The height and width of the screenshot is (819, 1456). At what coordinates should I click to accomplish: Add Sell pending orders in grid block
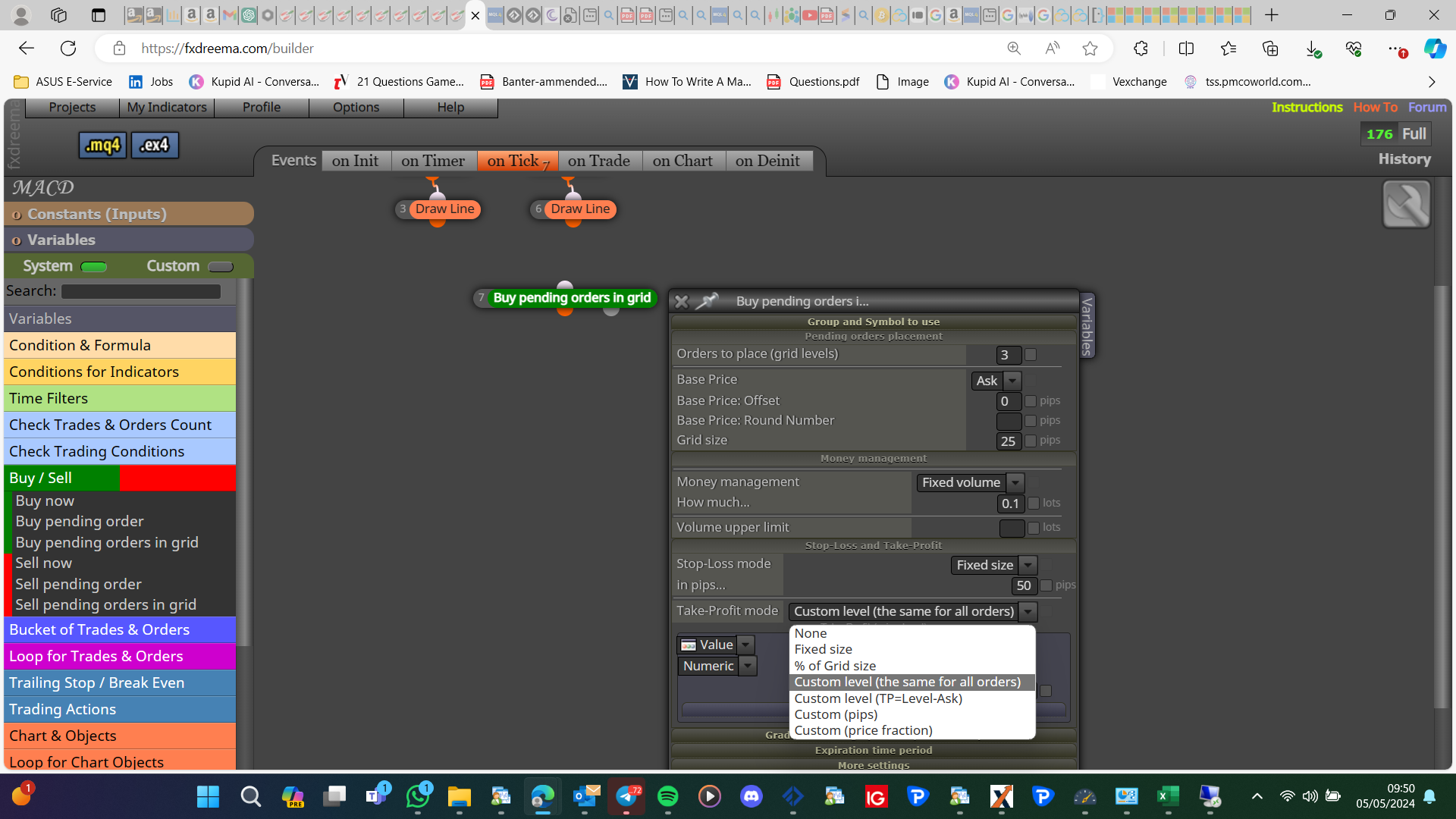(x=105, y=604)
